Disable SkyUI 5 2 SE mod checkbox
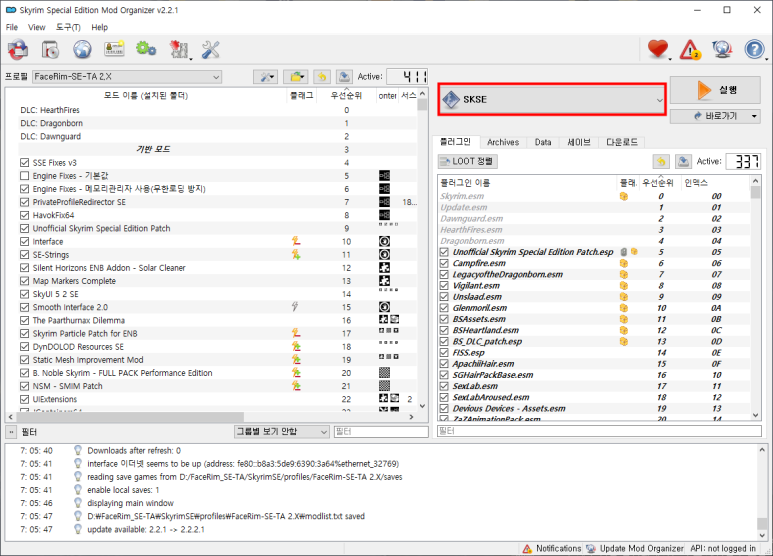This screenshot has height=556, width=773. (25, 294)
